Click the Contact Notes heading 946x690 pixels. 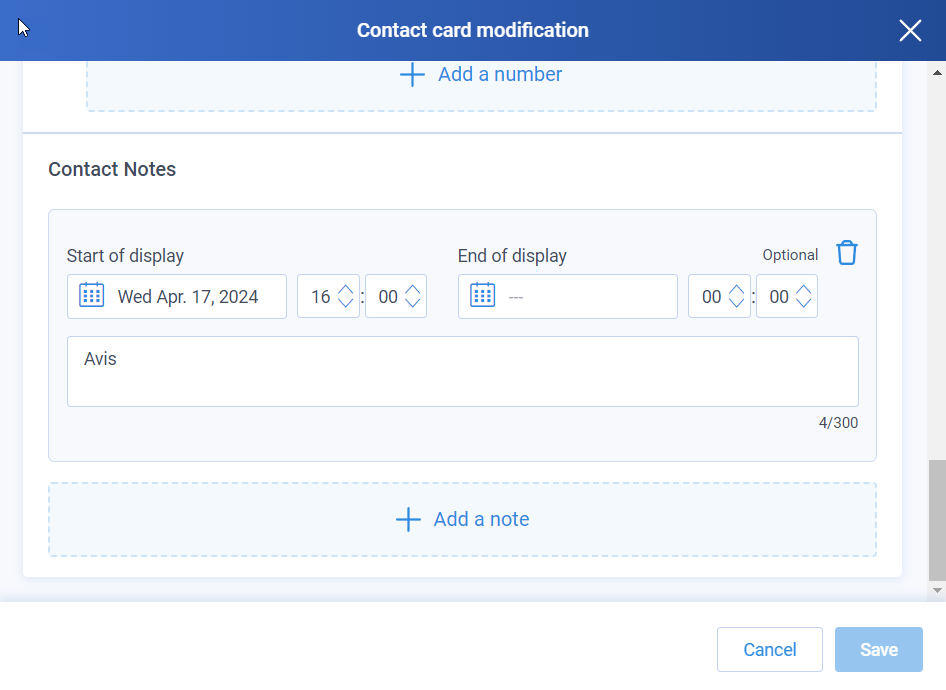point(112,169)
